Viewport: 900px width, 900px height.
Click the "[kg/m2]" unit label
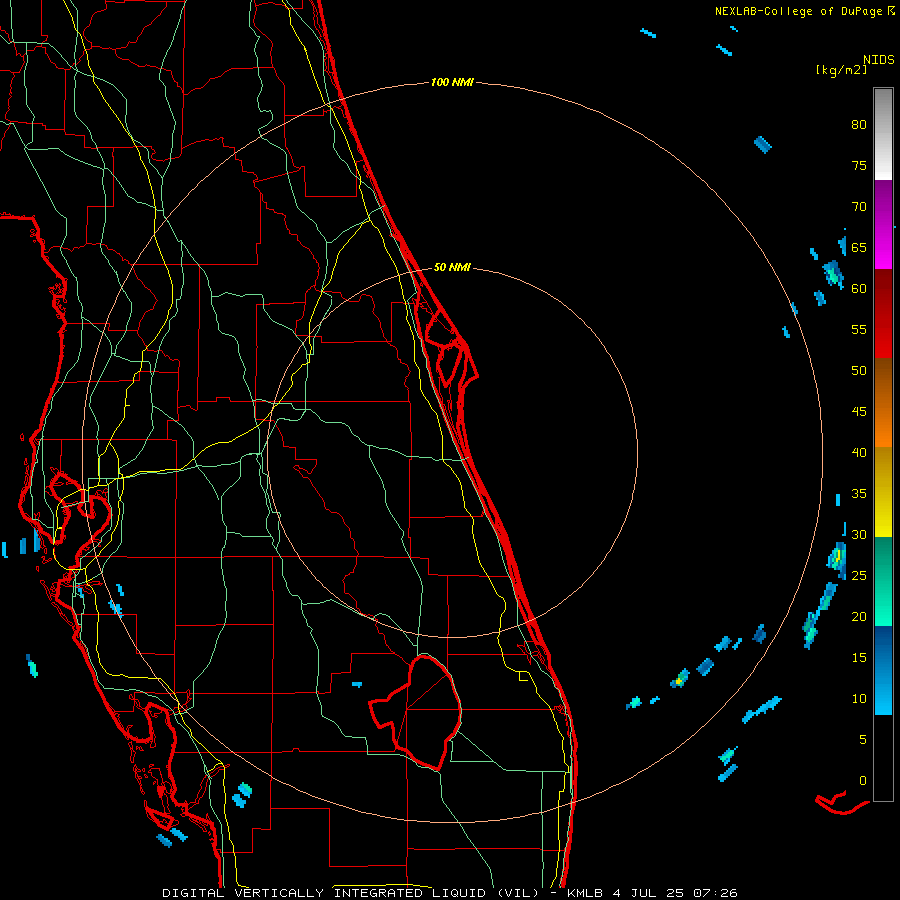[841, 70]
